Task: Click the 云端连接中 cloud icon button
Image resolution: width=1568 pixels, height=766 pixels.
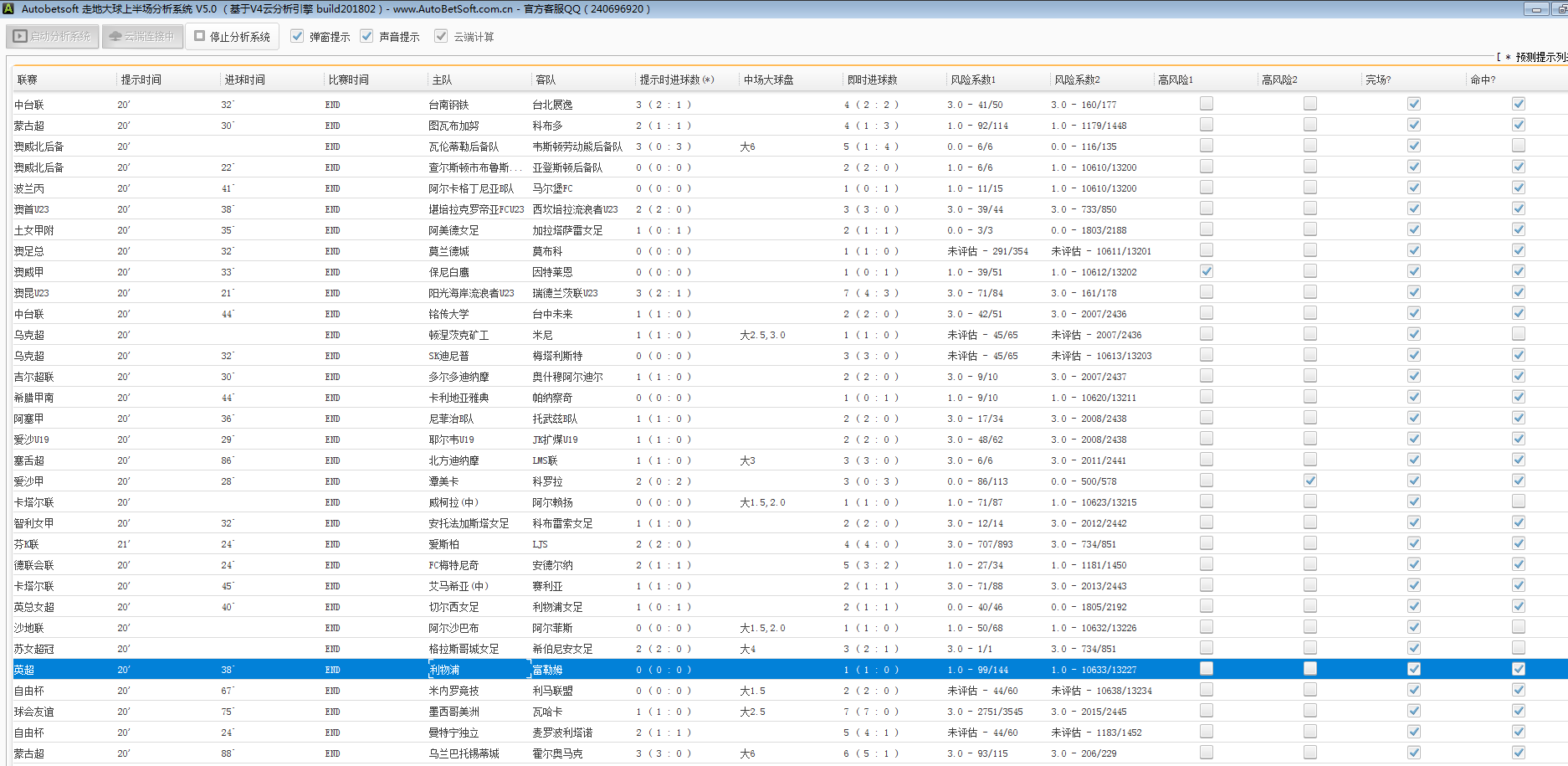Action: point(142,37)
